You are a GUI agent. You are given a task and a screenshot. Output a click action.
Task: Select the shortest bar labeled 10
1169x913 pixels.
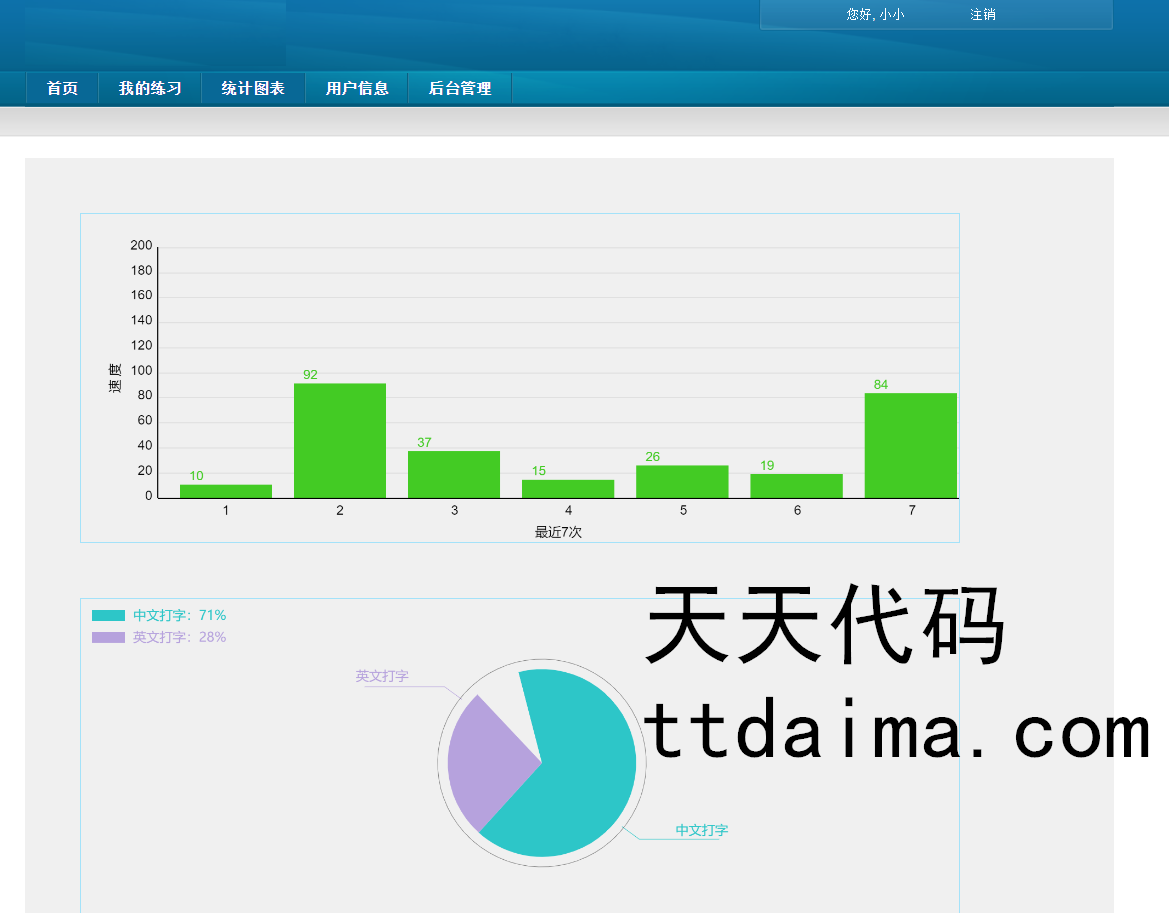click(x=226, y=491)
